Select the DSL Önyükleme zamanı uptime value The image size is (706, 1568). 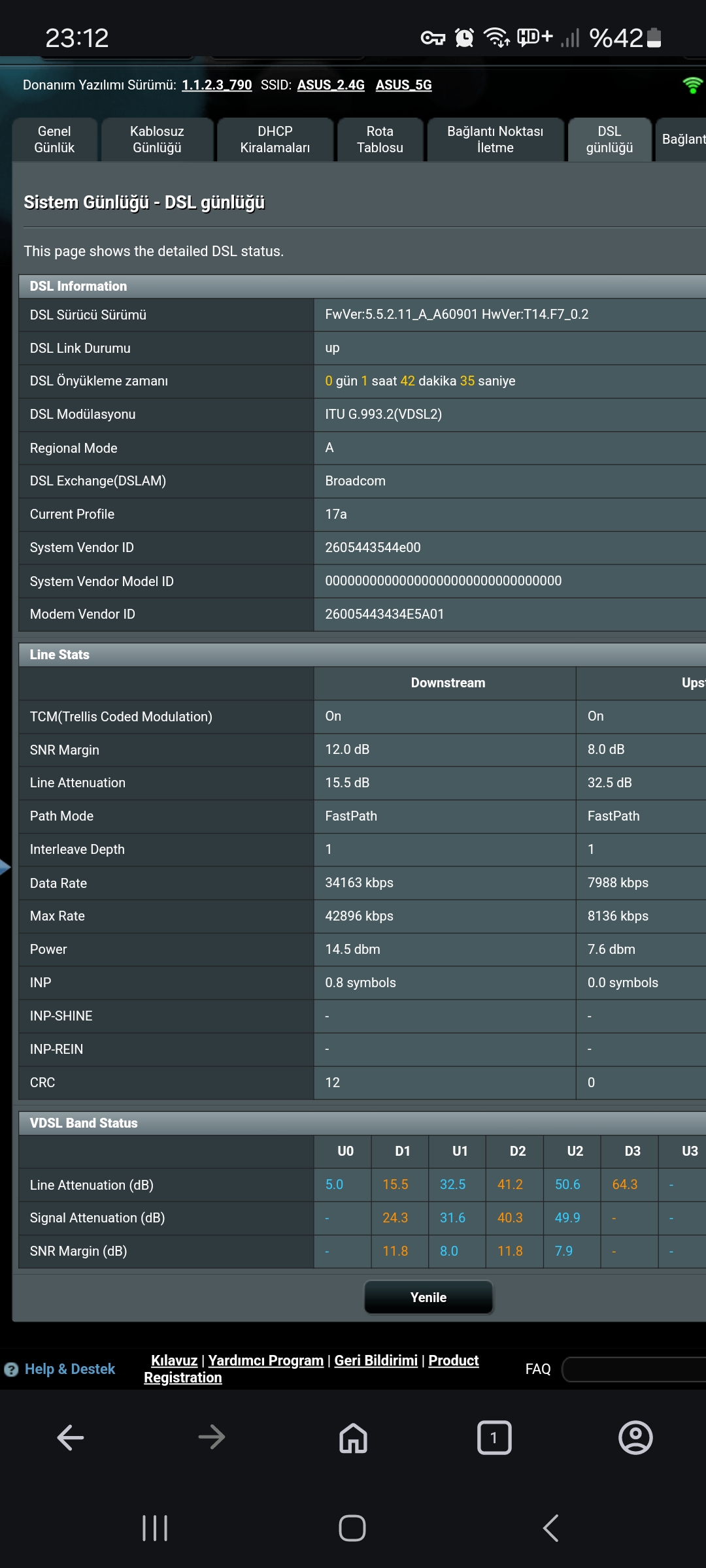point(420,381)
